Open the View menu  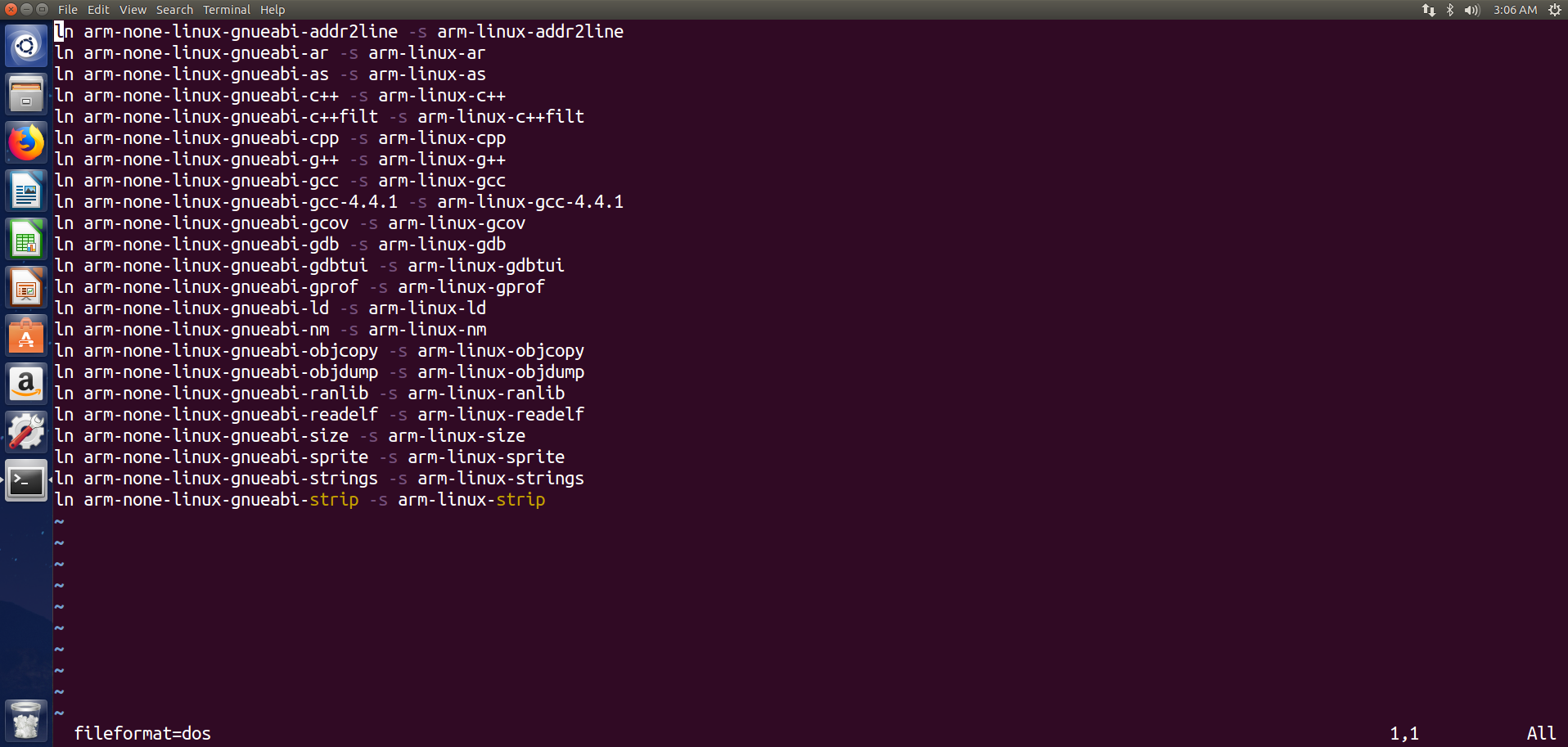133,10
